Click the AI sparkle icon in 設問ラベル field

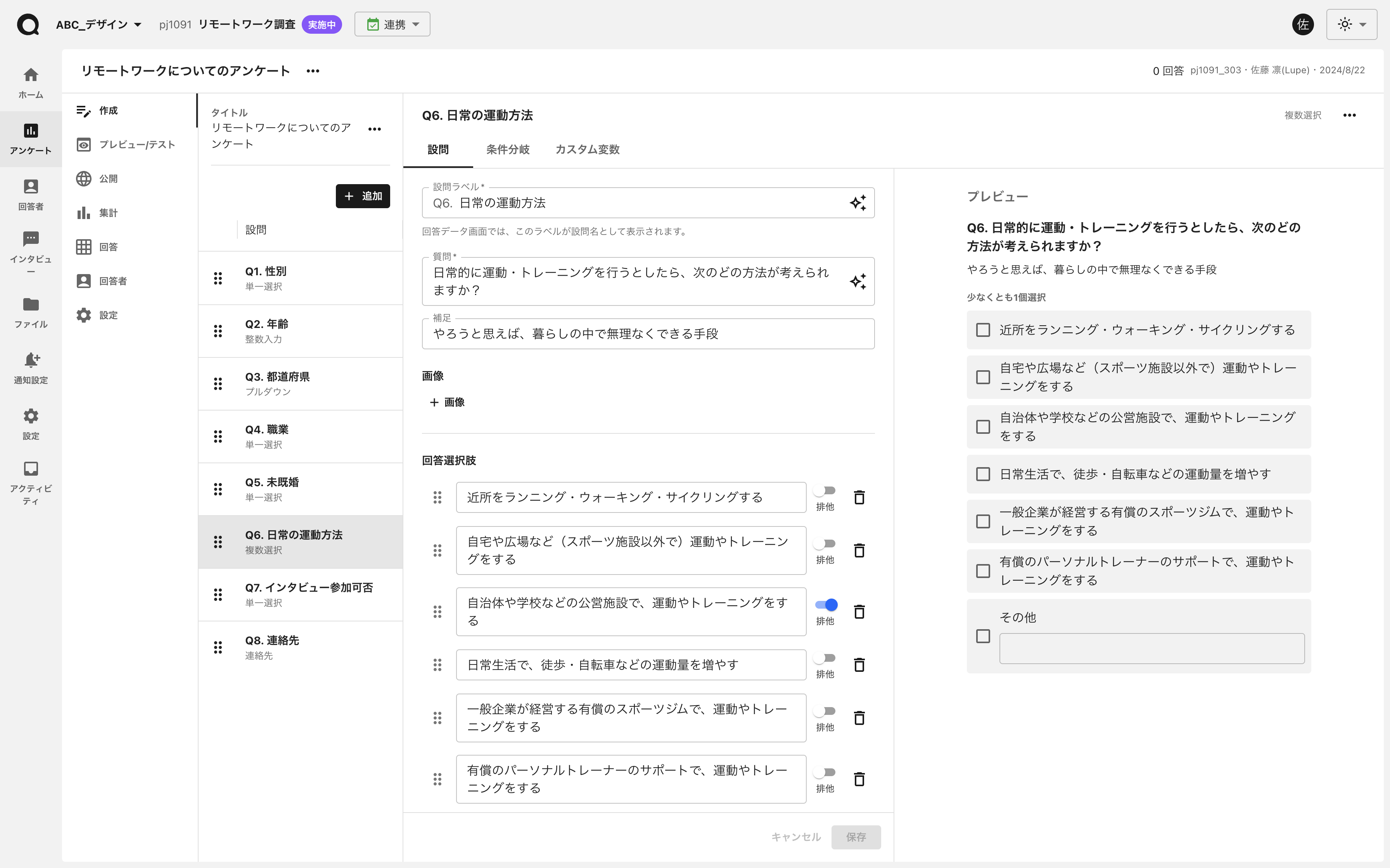[858, 203]
